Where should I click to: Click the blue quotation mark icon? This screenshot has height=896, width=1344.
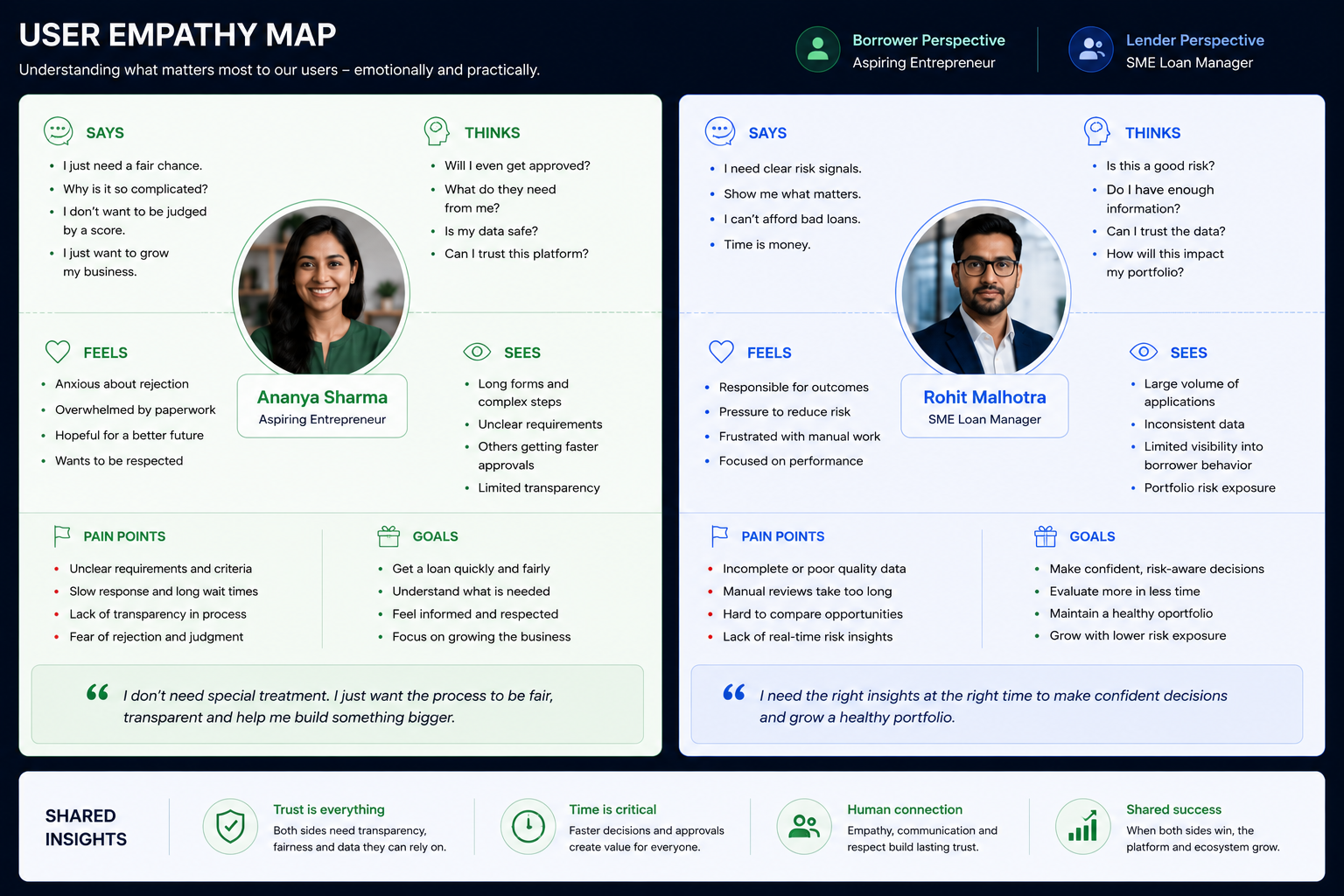click(x=734, y=692)
